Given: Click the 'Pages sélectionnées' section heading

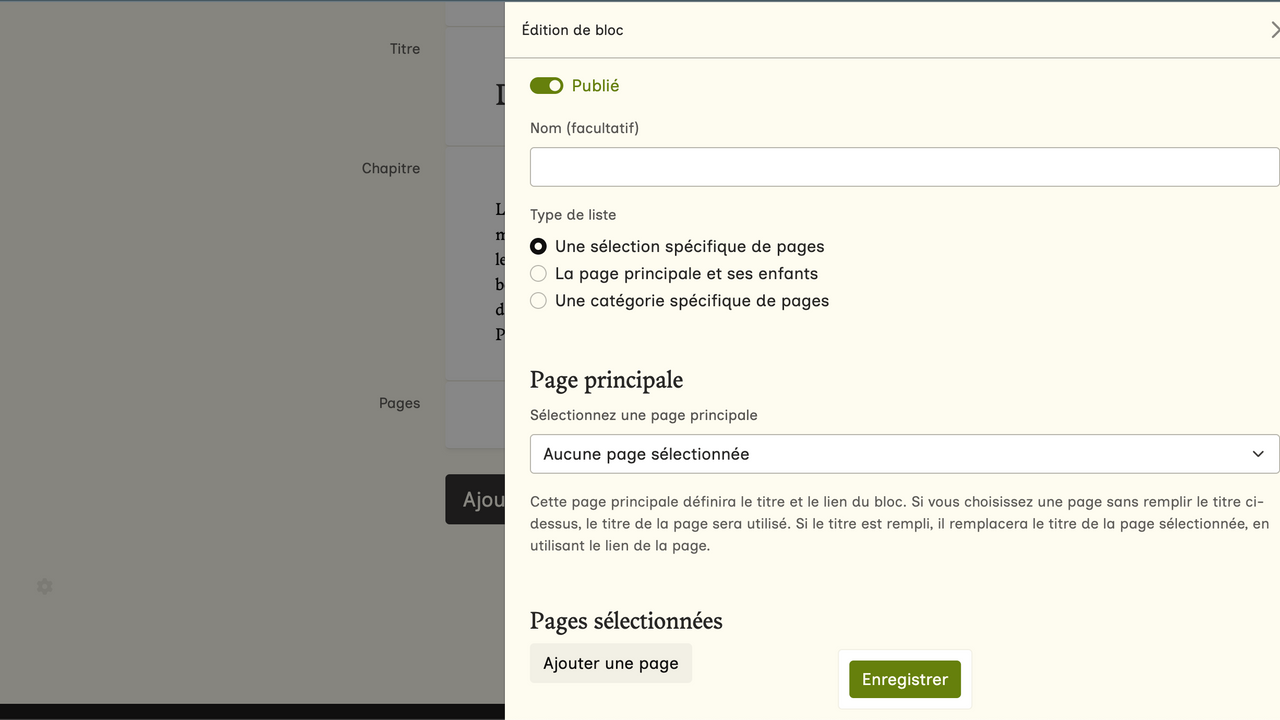Looking at the screenshot, I should pyautogui.click(x=626, y=621).
